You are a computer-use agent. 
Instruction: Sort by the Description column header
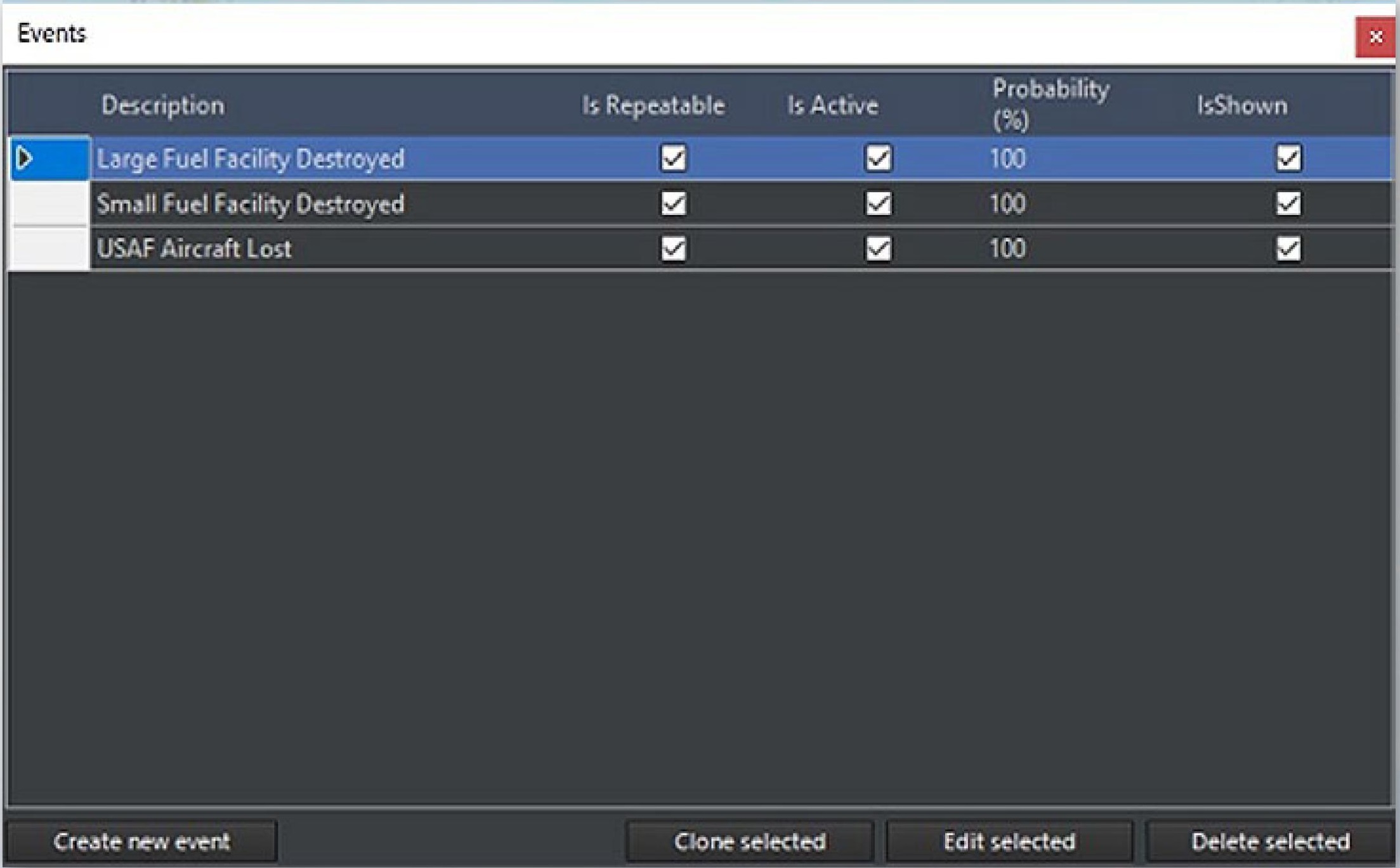162,105
